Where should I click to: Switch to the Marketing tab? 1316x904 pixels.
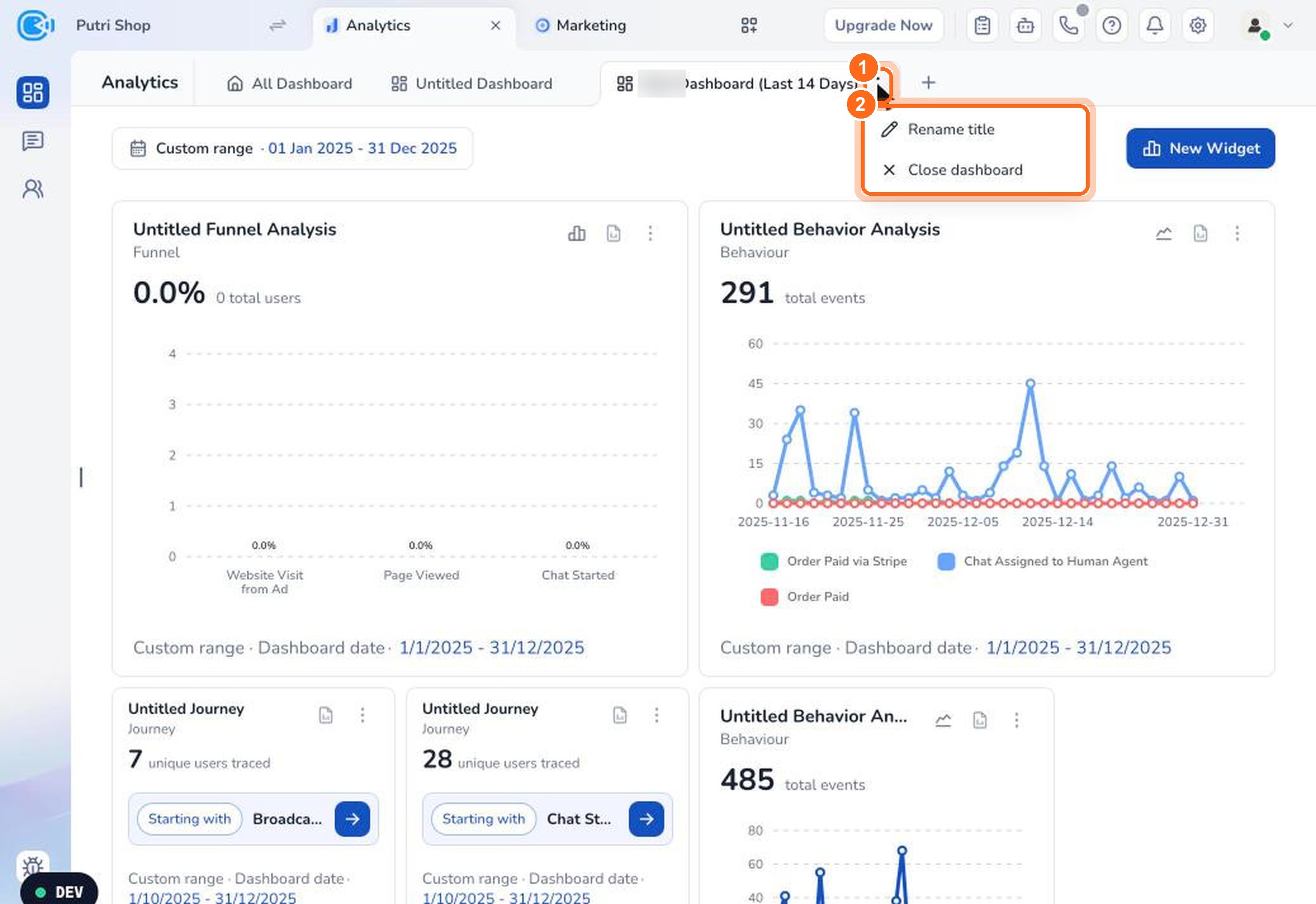coord(581,25)
